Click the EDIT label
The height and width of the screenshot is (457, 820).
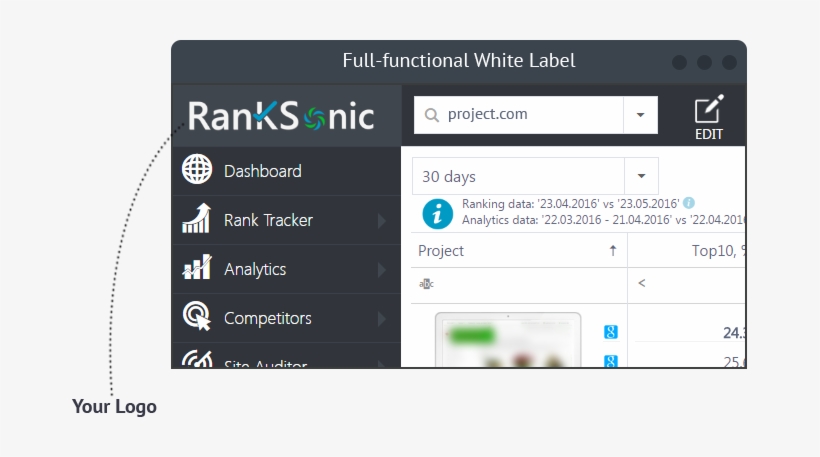(709, 134)
